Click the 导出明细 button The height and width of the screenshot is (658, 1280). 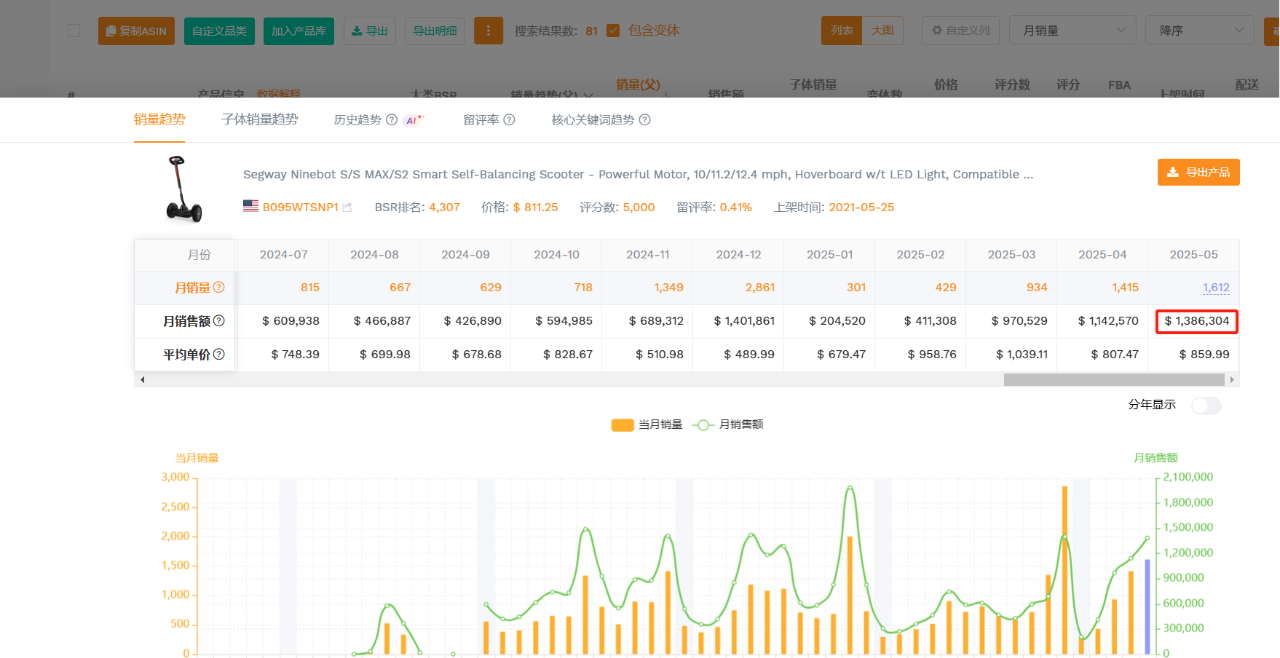(x=435, y=31)
